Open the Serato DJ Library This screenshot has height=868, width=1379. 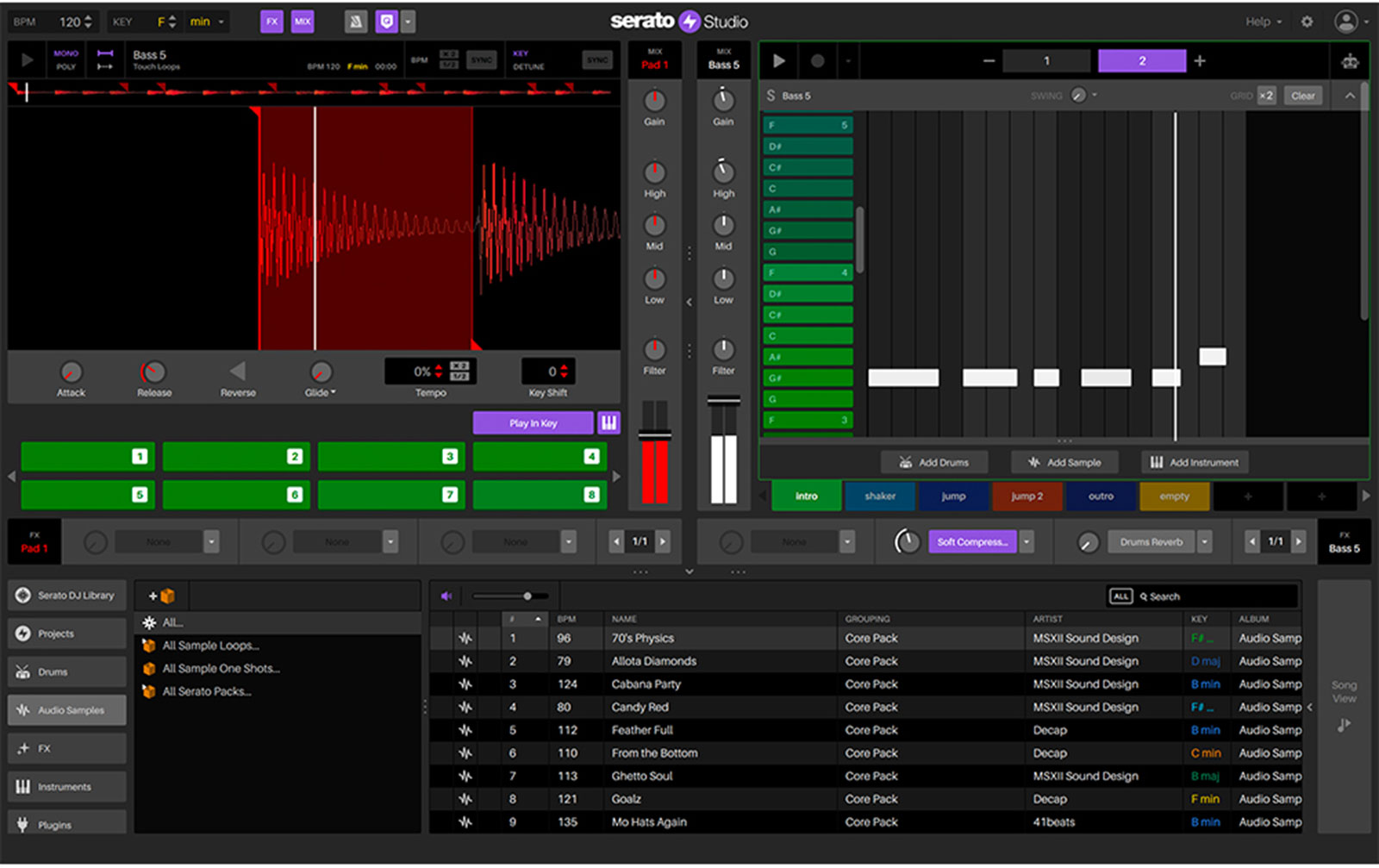[67, 596]
